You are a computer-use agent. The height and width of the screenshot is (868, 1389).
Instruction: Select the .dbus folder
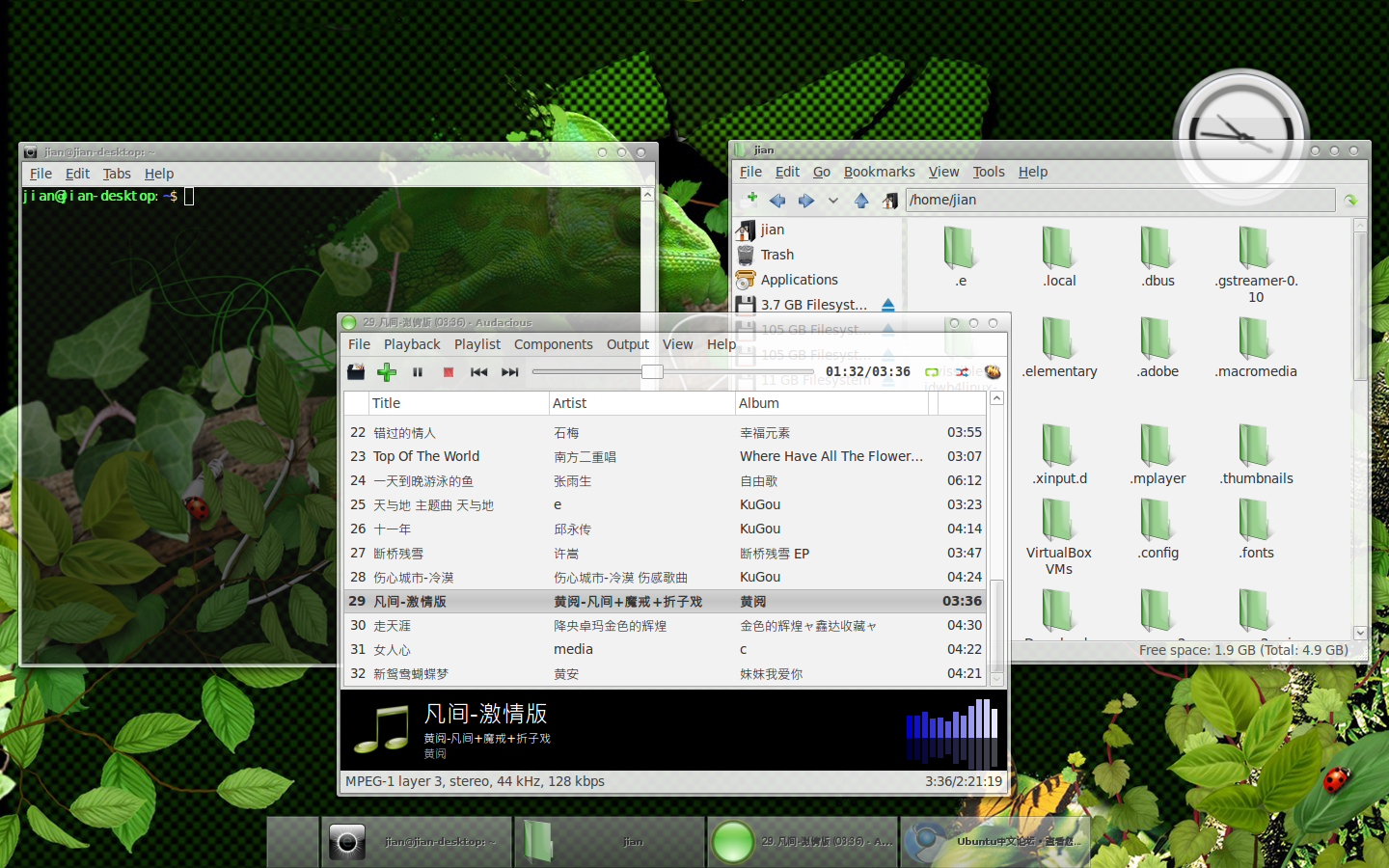coord(1157,256)
